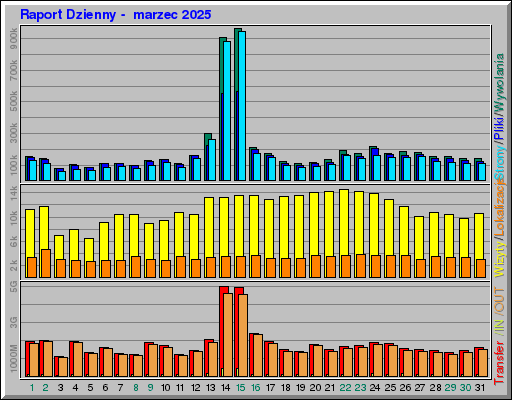Click the day '5' label on the bottom axis
512x400 pixels.
[x=90, y=388]
